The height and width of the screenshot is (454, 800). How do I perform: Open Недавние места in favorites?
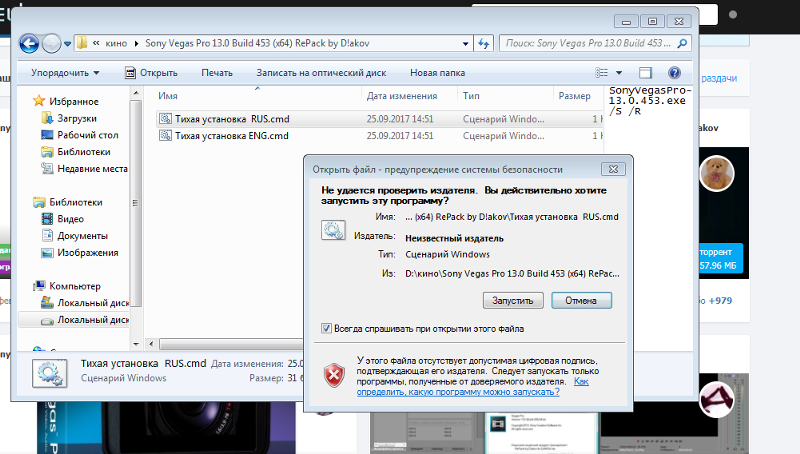(x=84, y=169)
